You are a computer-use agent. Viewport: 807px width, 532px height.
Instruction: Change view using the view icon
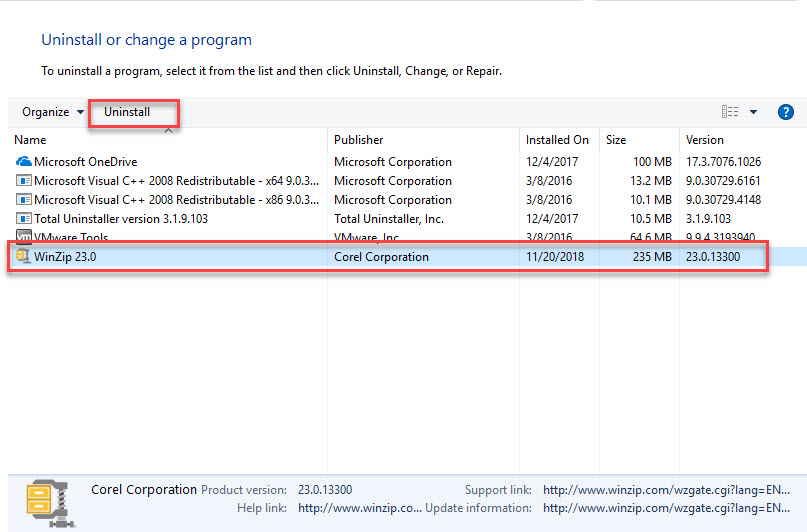tap(730, 112)
